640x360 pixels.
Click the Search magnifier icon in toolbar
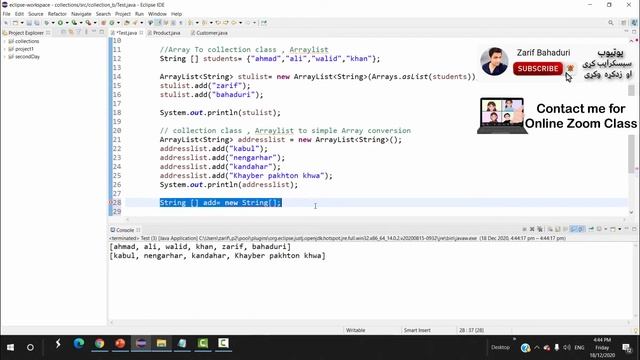click(x=611, y=23)
